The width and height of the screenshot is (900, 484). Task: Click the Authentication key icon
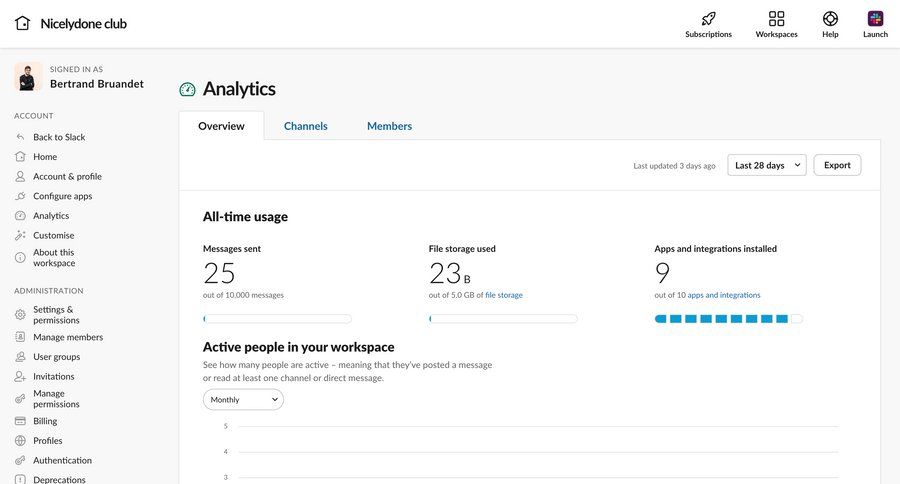click(20, 460)
